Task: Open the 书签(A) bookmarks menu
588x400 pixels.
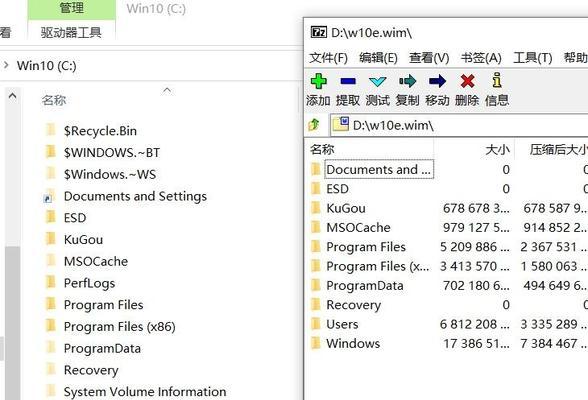Action: point(481,58)
